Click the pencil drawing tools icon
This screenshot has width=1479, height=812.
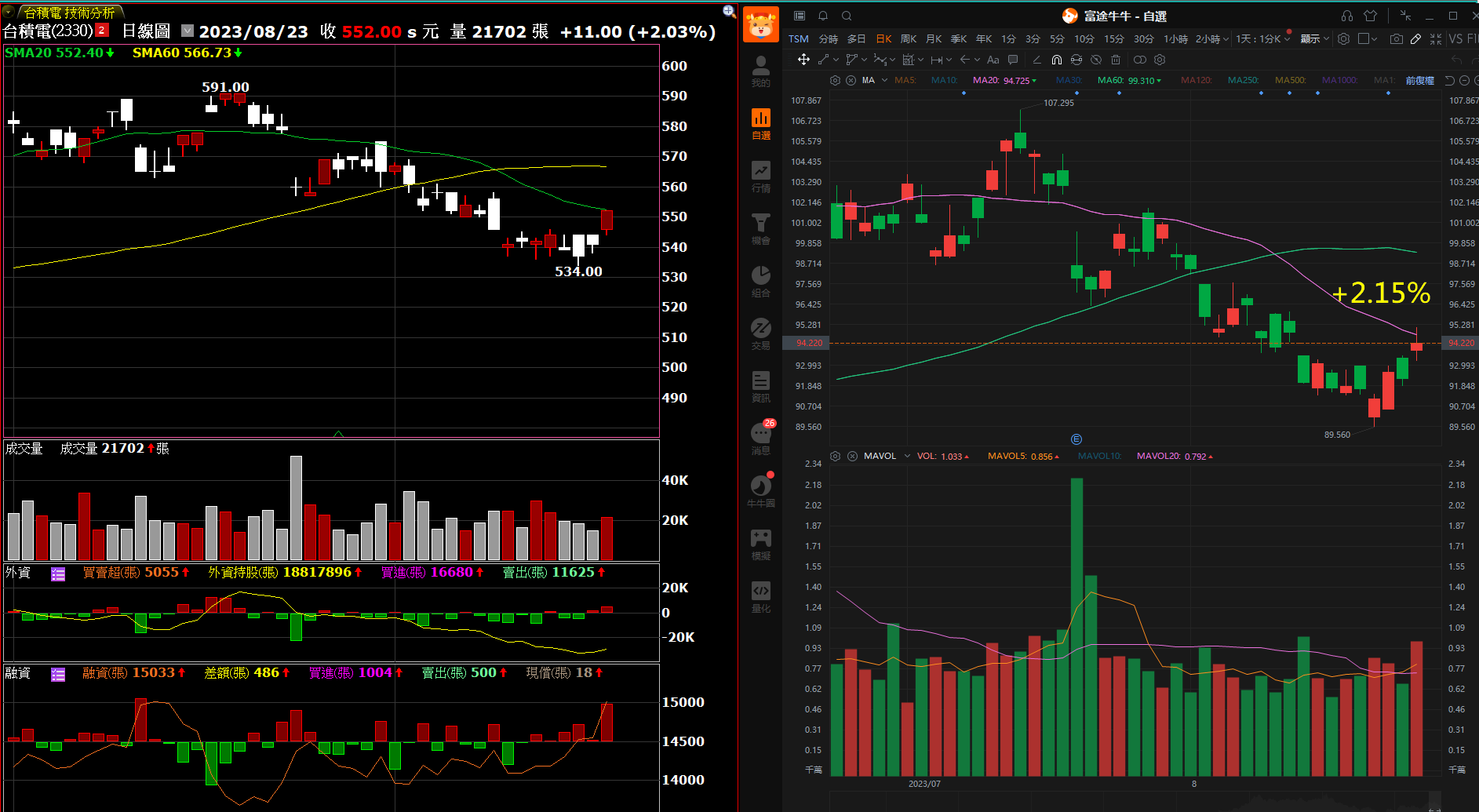click(x=1415, y=38)
